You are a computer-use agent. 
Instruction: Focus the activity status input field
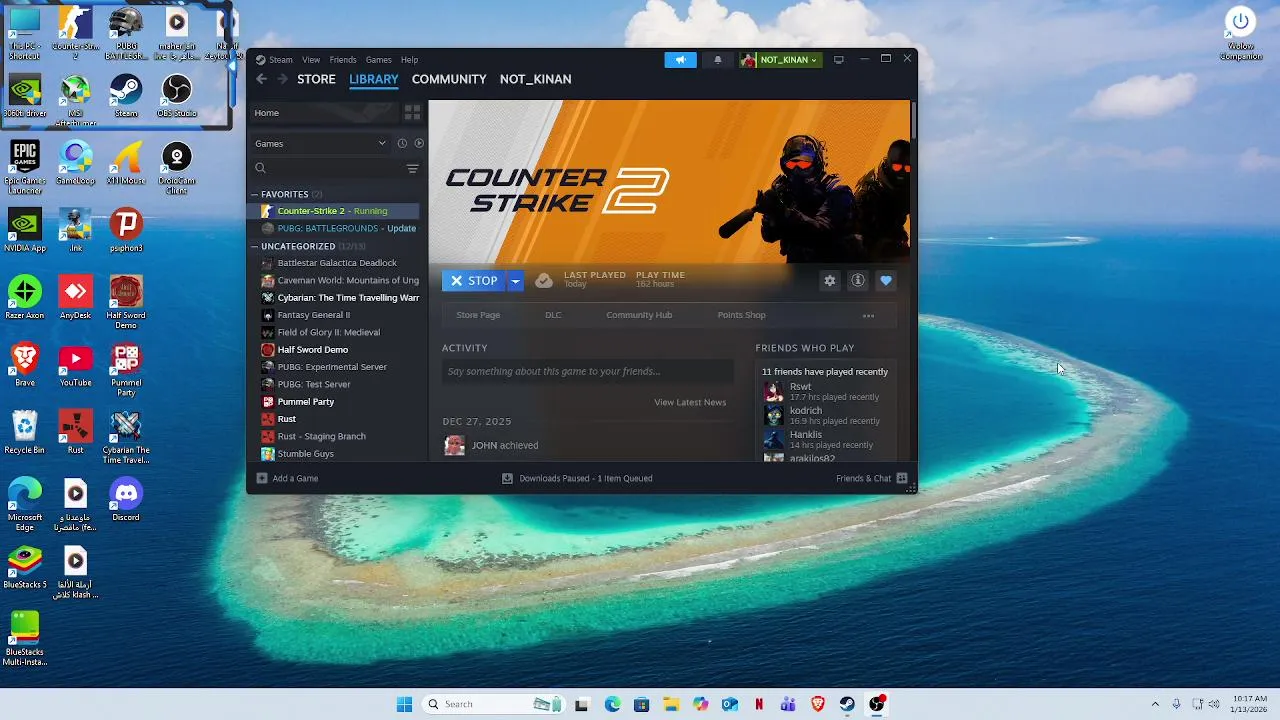pos(588,371)
